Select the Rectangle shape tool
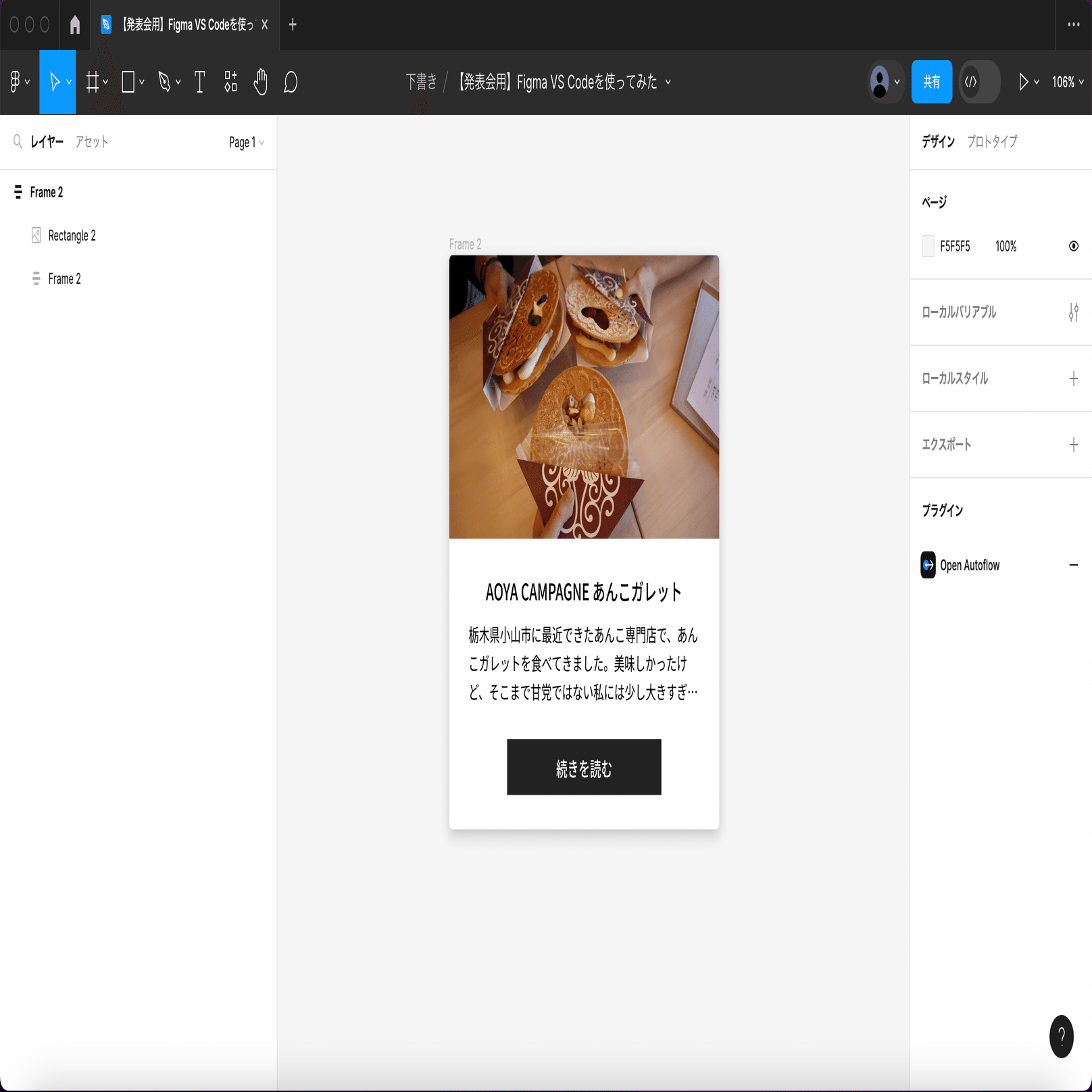This screenshot has height=1092, width=1092. click(x=128, y=82)
